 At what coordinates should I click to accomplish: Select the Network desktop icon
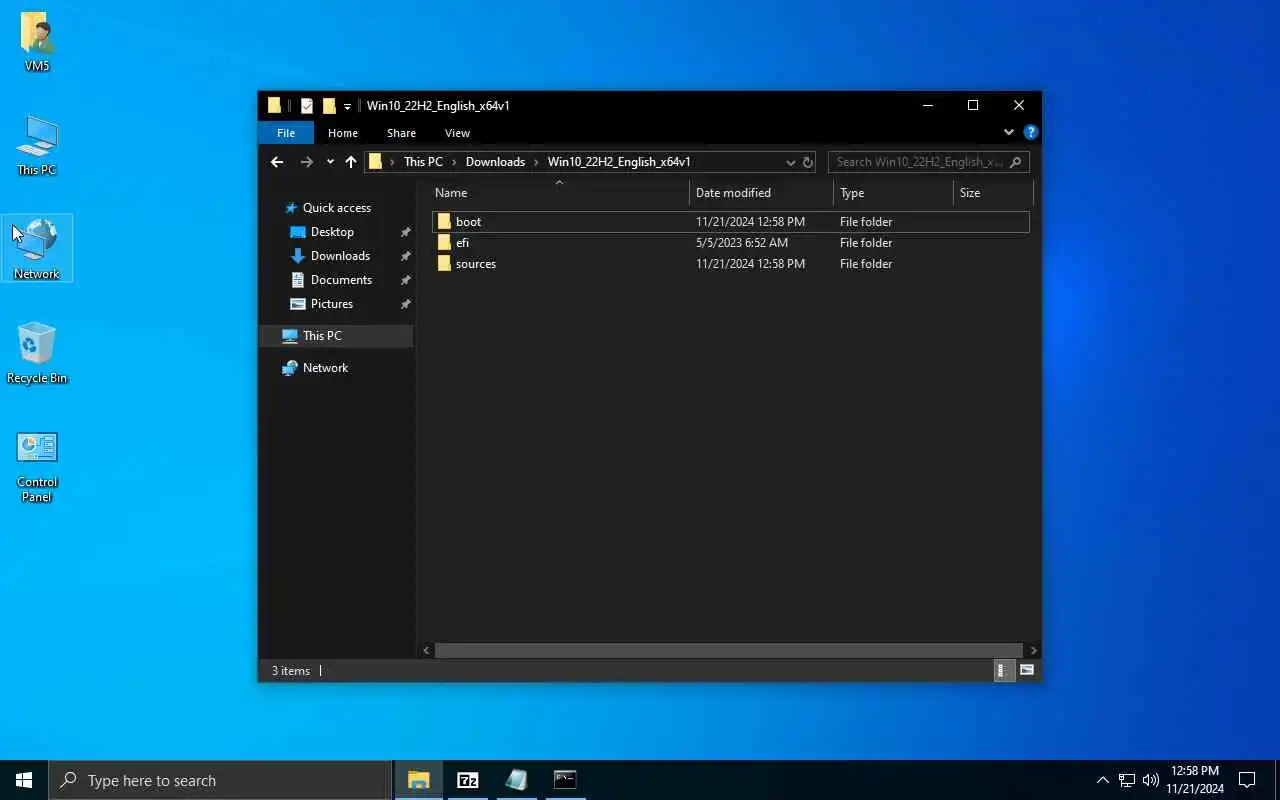(37, 249)
